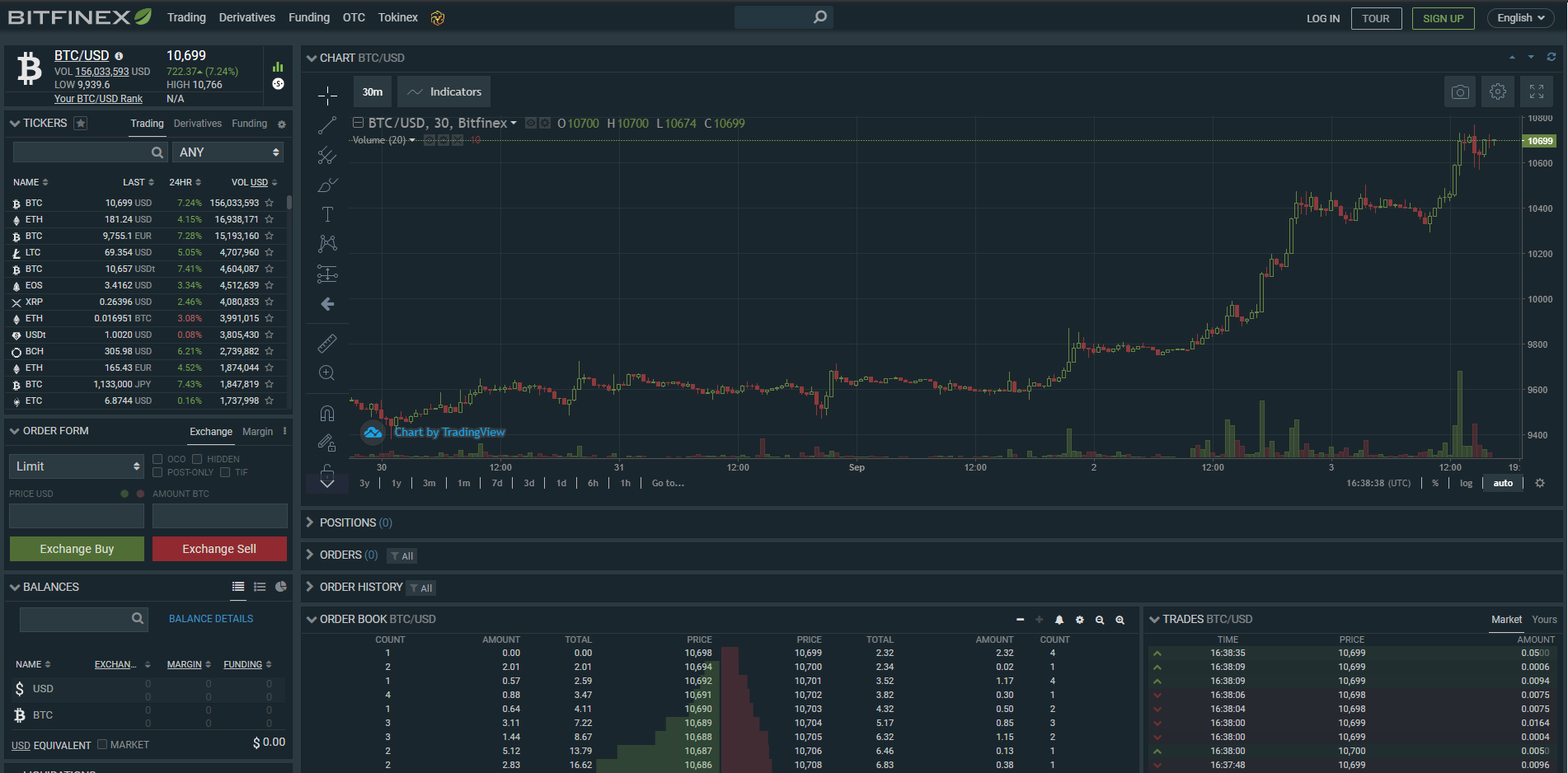
Task: Click the tickers search input field
Action: [89, 152]
